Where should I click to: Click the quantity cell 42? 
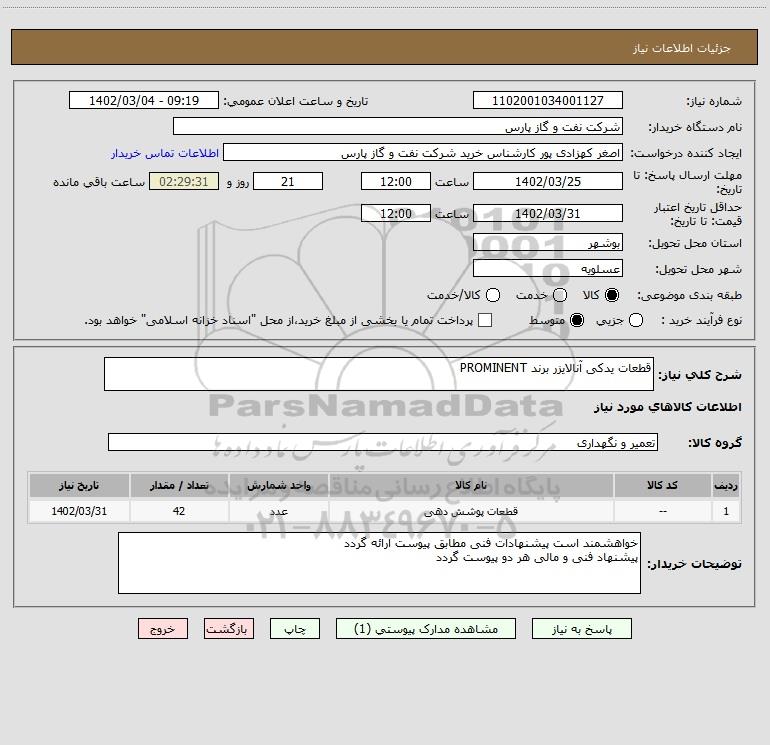point(179,511)
